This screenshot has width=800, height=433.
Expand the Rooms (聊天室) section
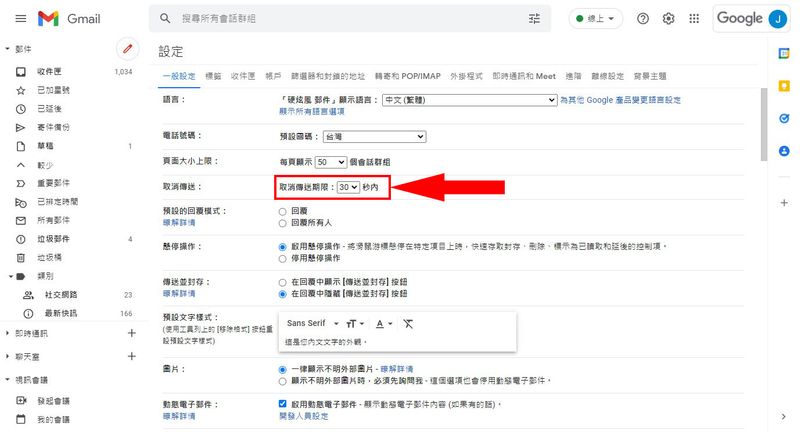[x=7, y=356]
